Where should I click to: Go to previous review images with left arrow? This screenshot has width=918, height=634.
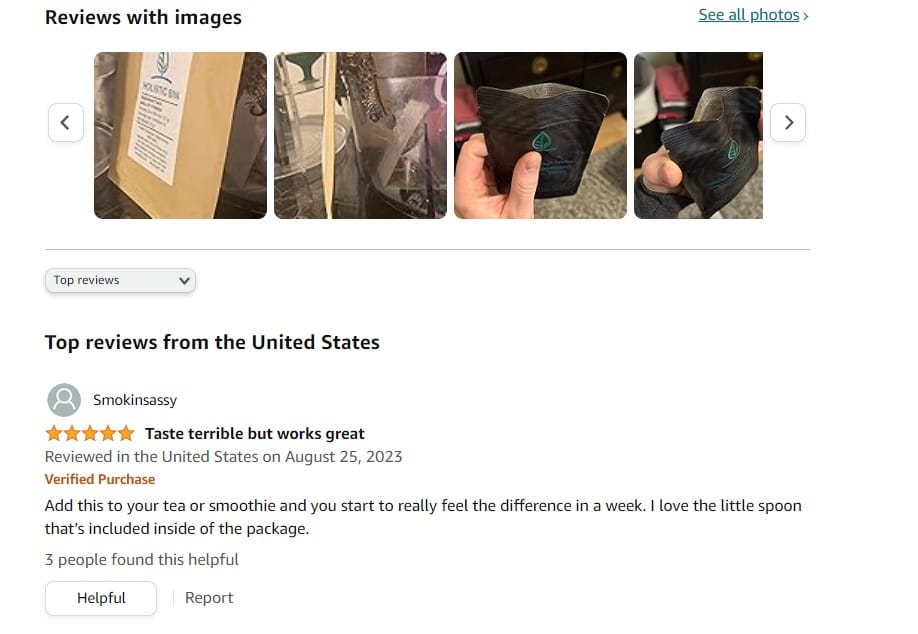click(x=66, y=122)
